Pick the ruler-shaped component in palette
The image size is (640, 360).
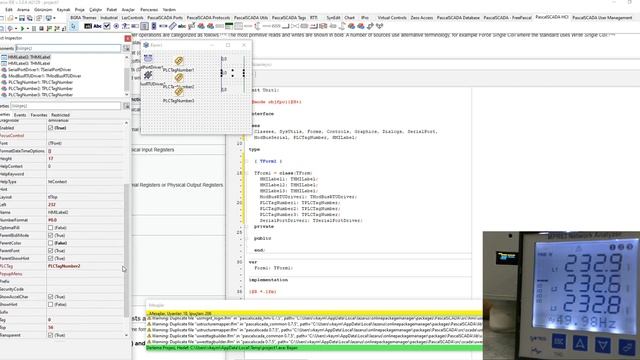(173, 26)
